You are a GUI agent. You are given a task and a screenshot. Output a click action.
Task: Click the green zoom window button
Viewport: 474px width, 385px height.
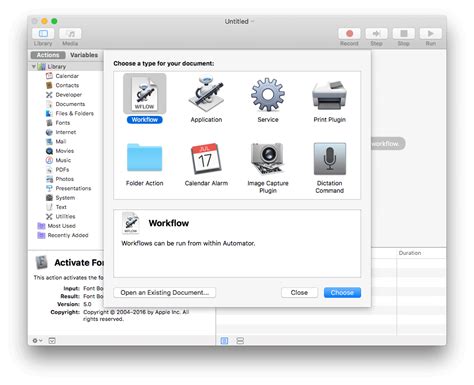(x=54, y=21)
